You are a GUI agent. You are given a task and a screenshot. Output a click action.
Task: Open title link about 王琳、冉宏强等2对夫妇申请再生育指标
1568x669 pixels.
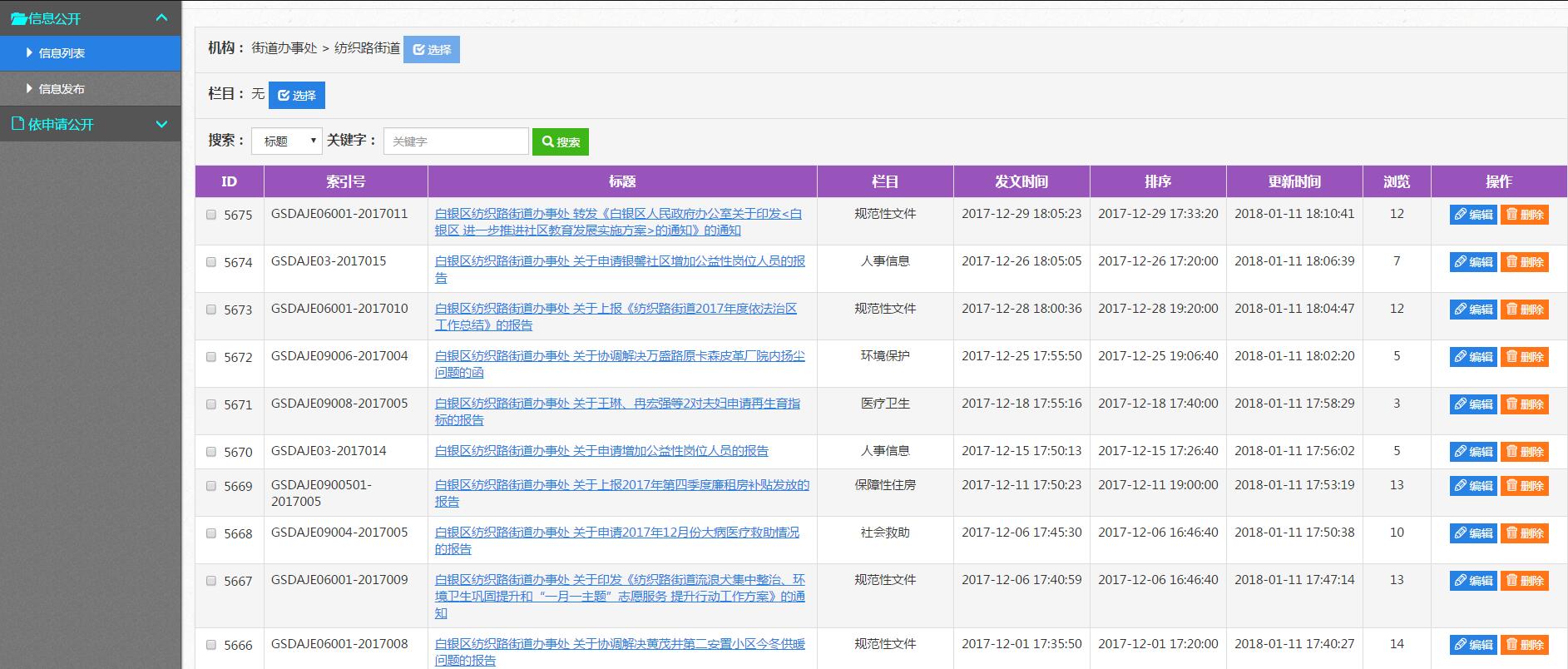pyautogui.click(x=617, y=412)
